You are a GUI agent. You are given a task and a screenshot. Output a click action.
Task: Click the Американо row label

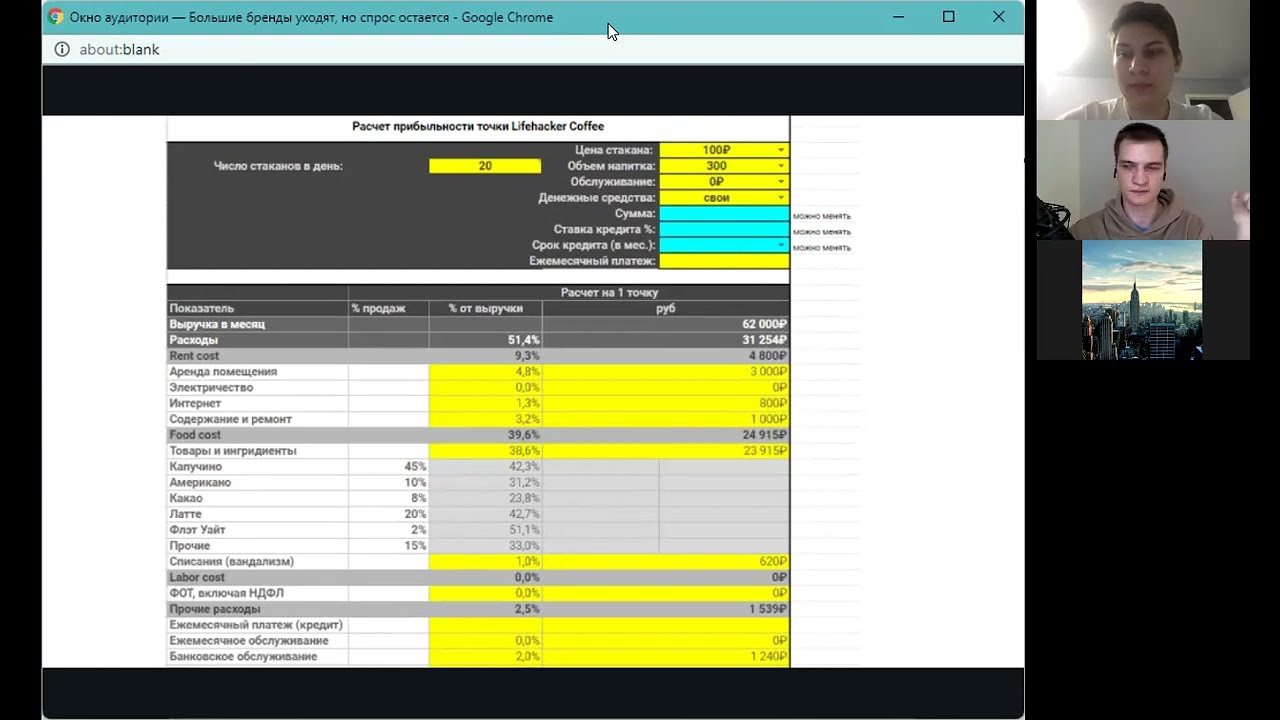[x=200, y=483]
